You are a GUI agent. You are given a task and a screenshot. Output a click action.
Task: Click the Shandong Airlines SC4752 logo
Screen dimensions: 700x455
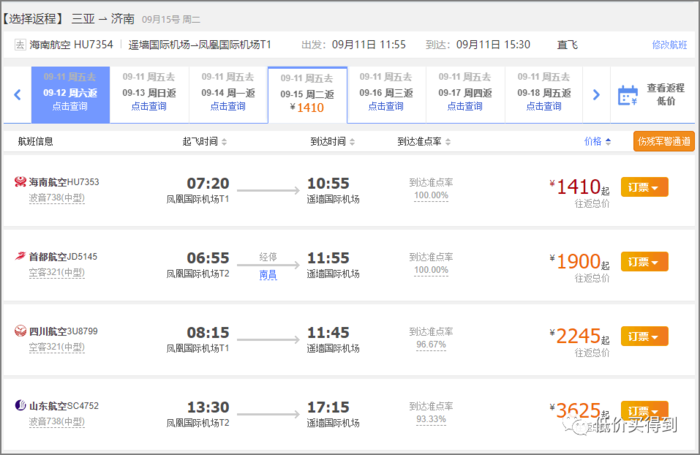(x=20, y=405)
